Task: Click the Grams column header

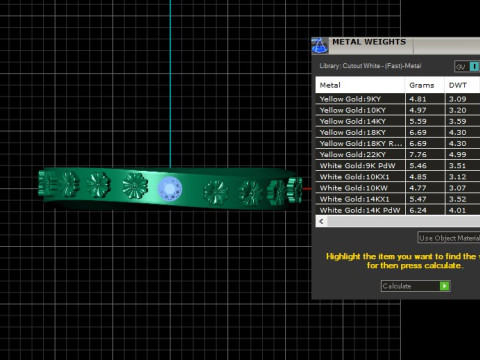Action: [x=425, y=85]
